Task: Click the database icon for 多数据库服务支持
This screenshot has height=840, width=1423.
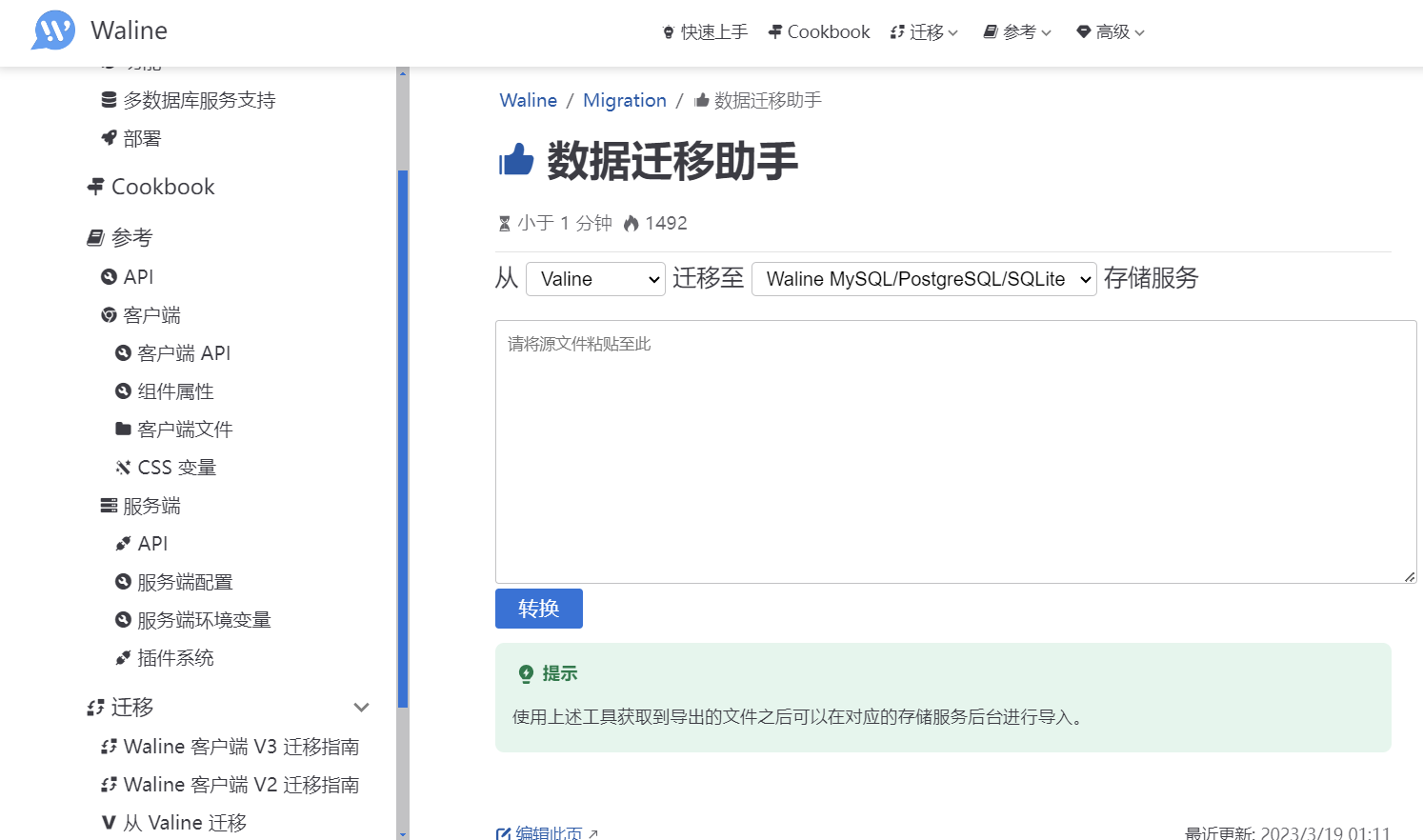Action: 110,100
